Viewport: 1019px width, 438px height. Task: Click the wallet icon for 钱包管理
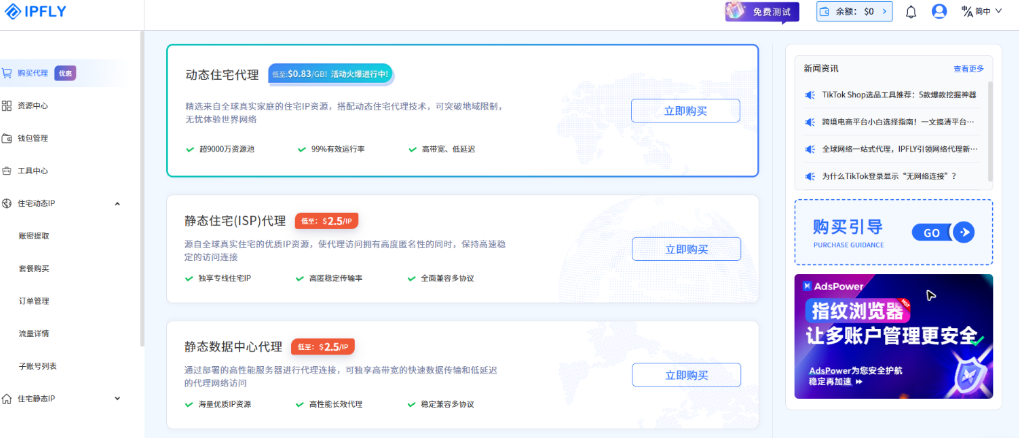coord(6,138)
